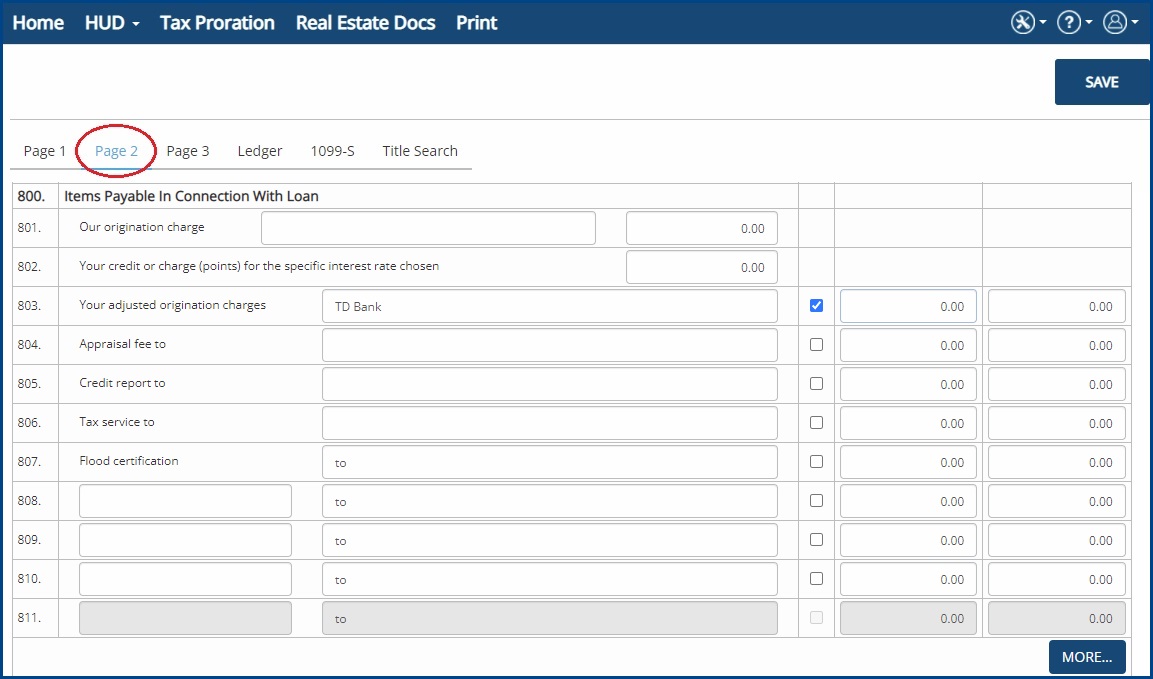Expand the arrow beside the tools icon

click(x=1043, y=23)
